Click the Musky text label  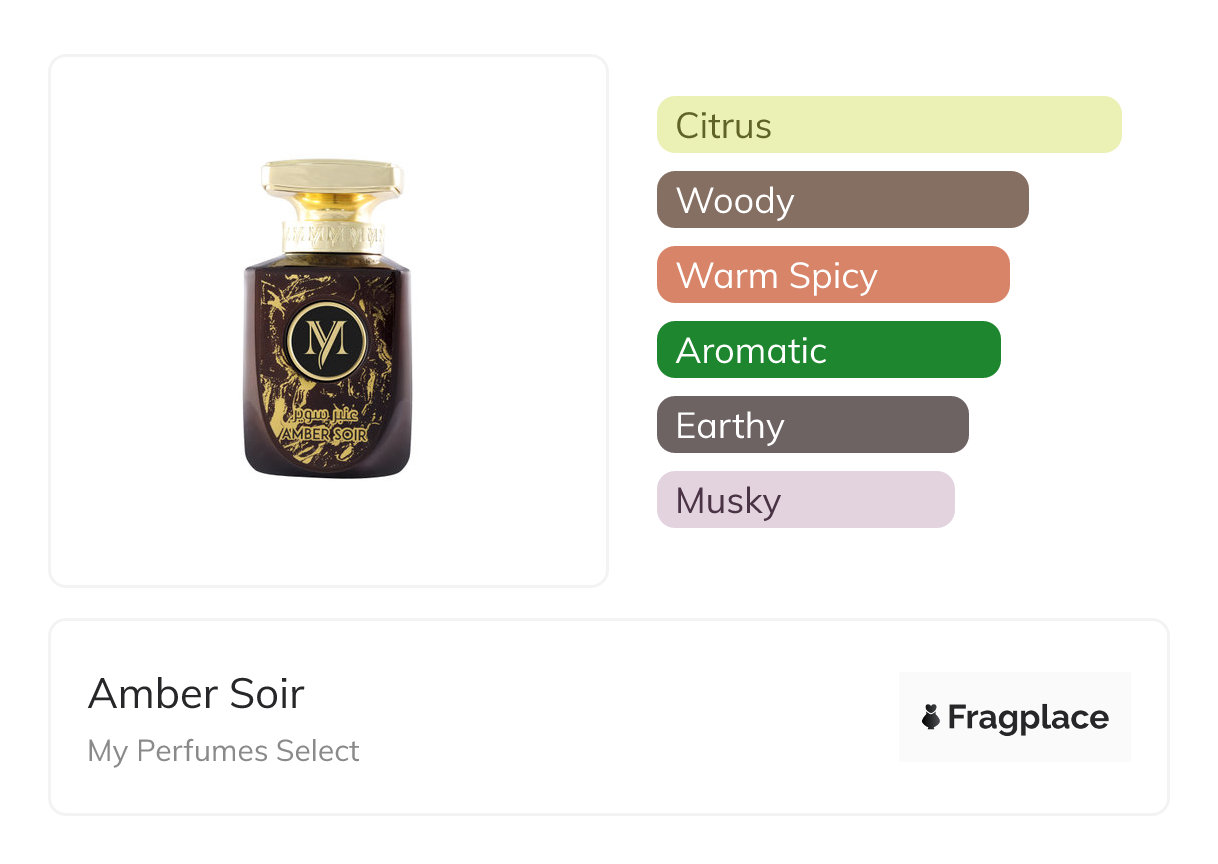pos(728,501)
